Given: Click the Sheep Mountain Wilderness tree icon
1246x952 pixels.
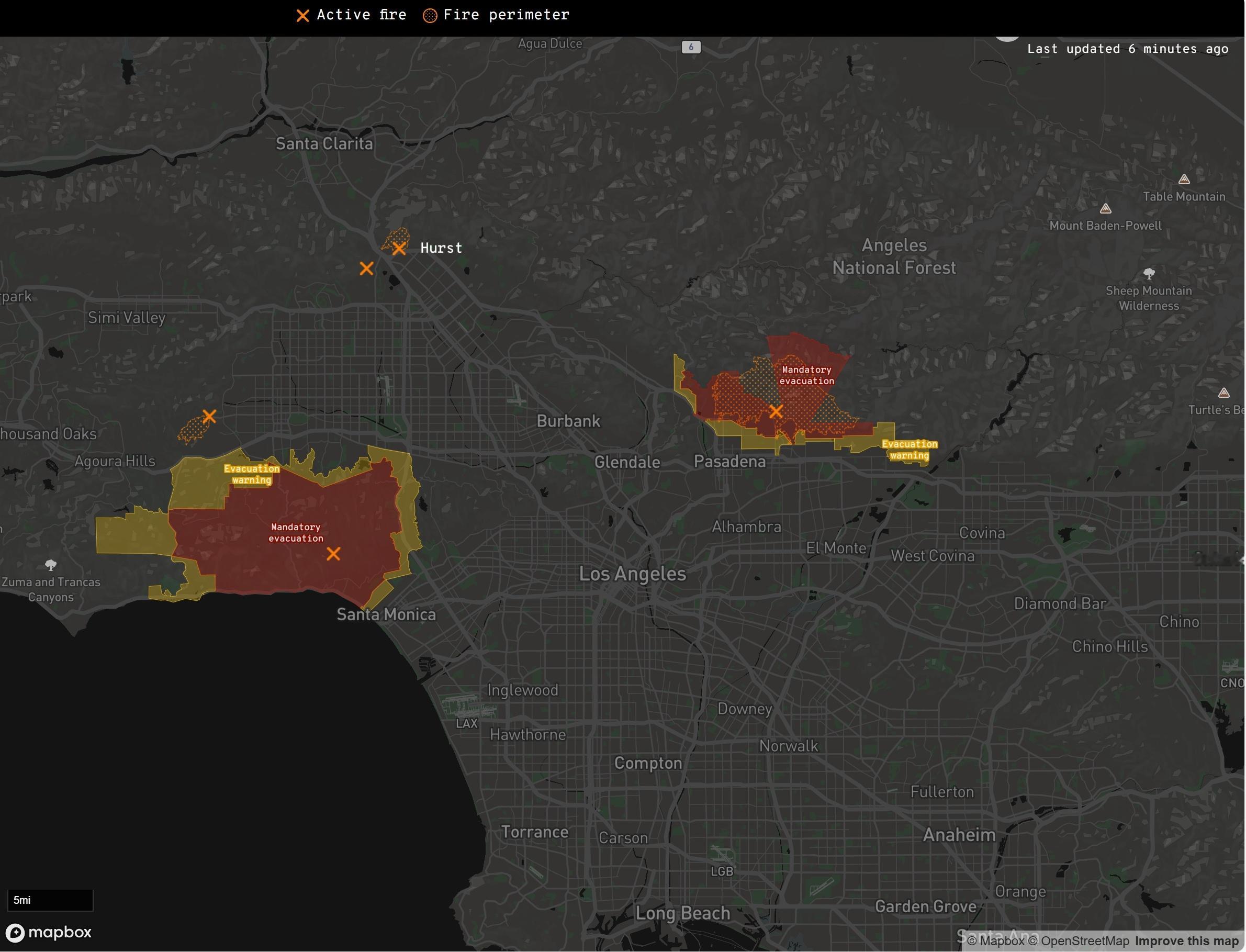Looking at the screenshot, I should [x=1149, y=274].
